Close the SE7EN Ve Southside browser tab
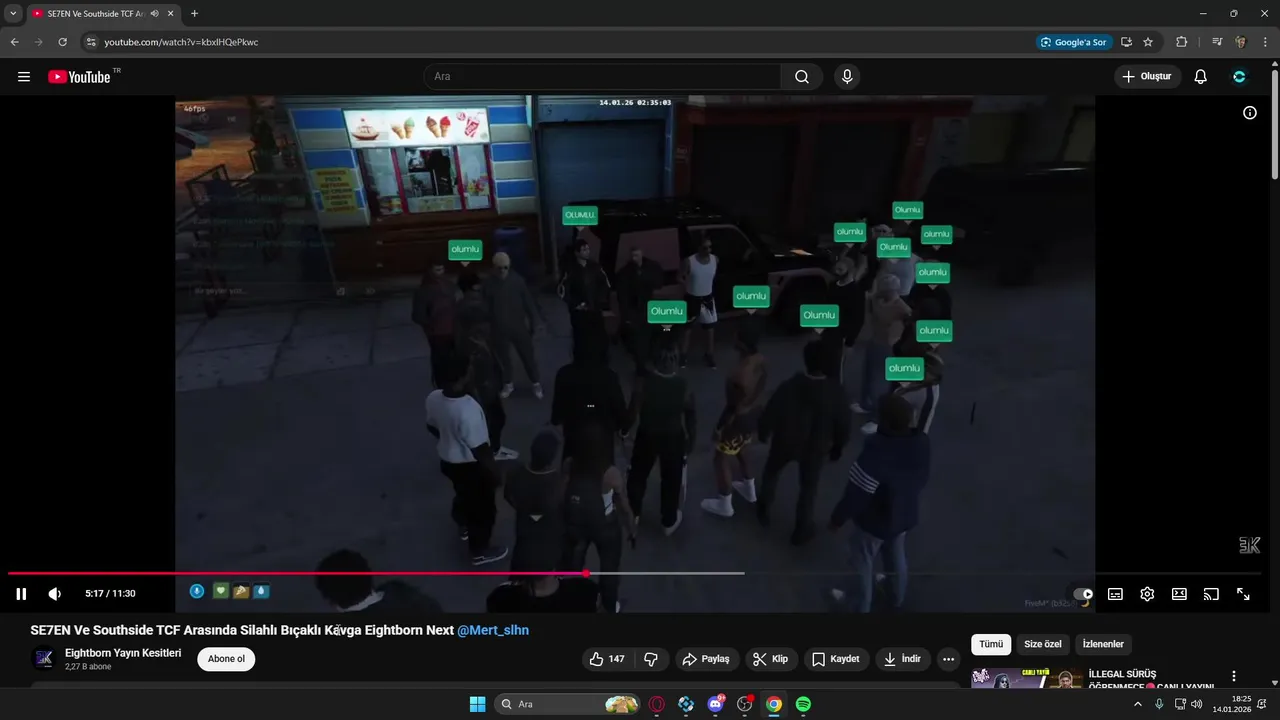Image resolution: width=1280 pixels, height=720 pixels. tap(170, 13)
